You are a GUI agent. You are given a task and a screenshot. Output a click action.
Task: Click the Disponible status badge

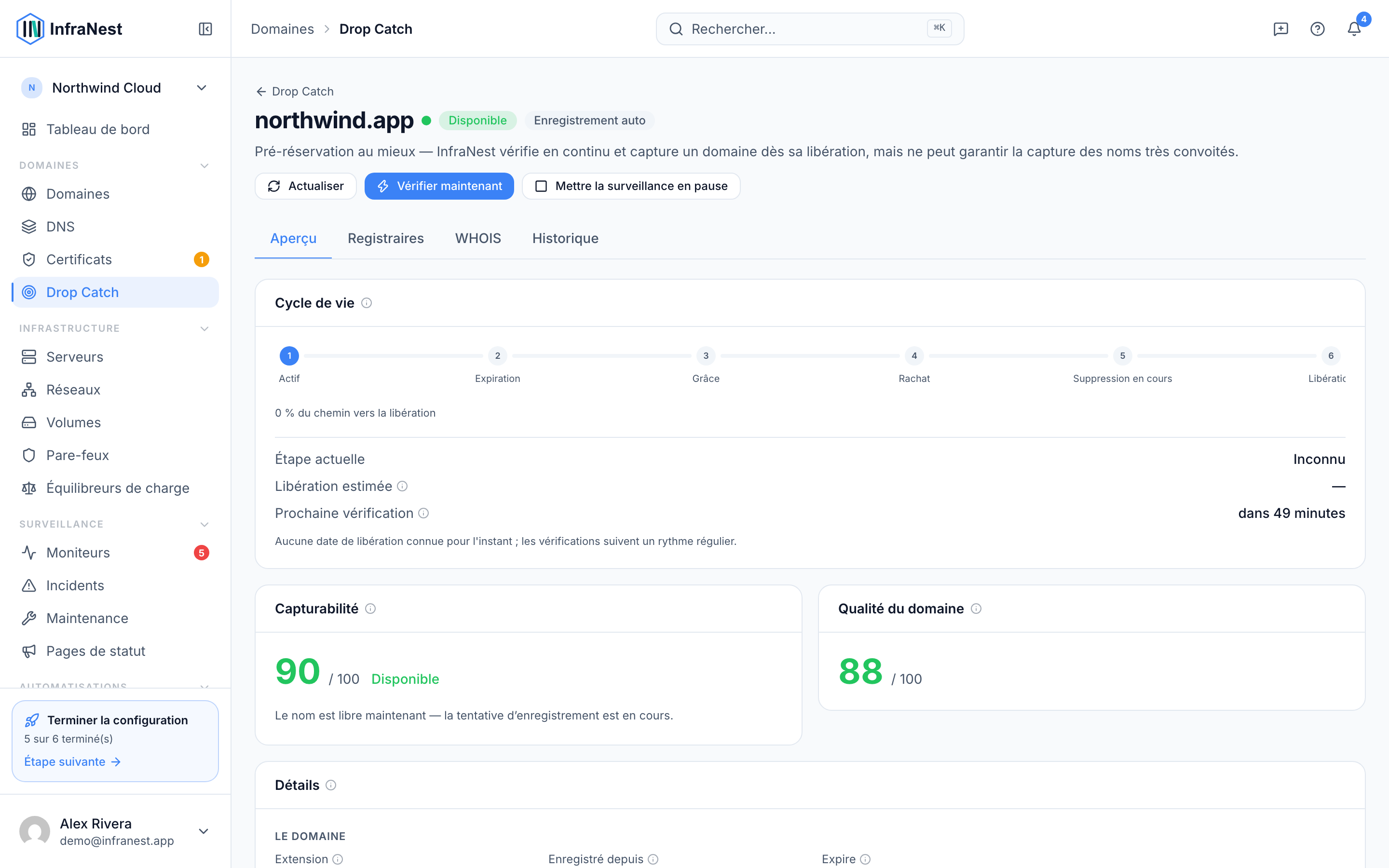(x=477, y=121)
